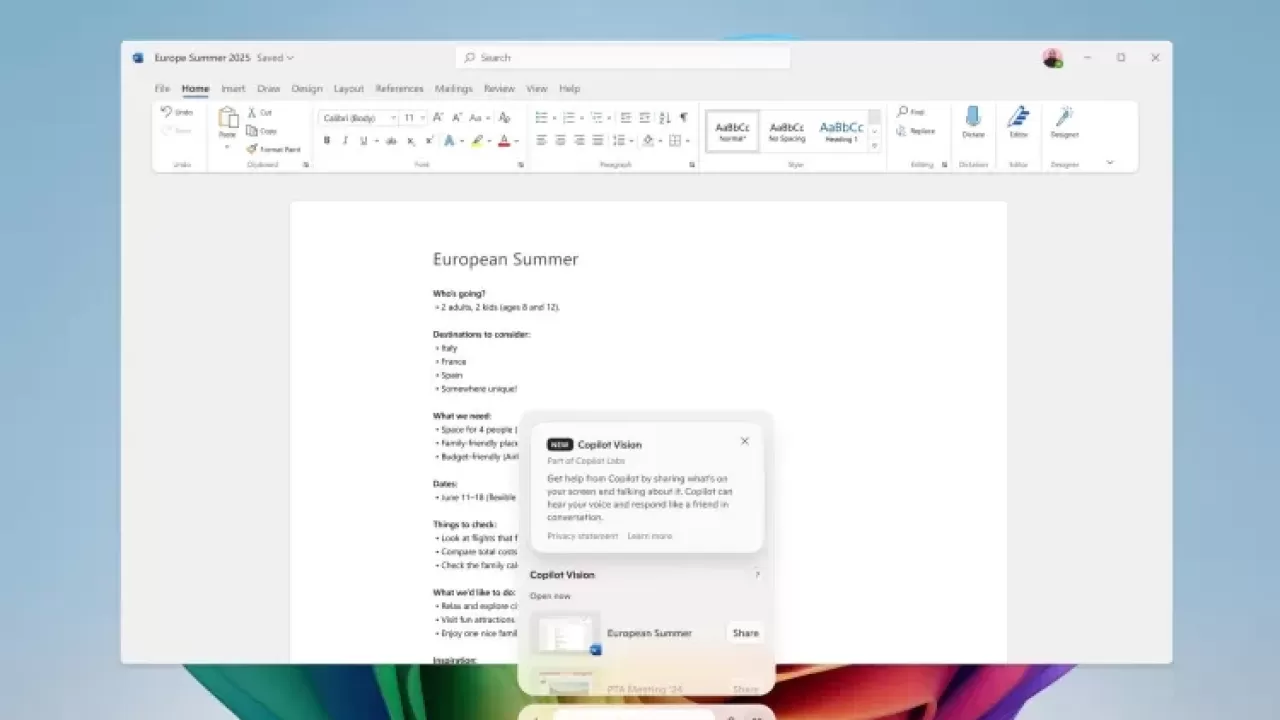Viewport: 1280px width, 720px height.
Task: Click the Format Painter icon
Action: tap(253, 149)
